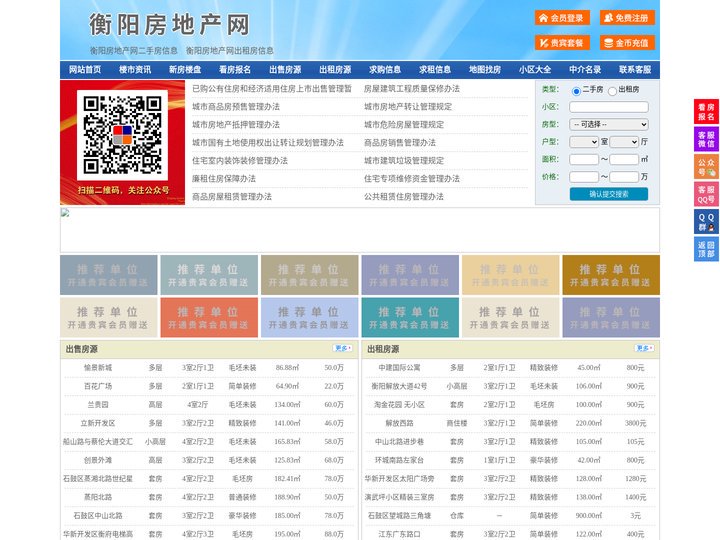Click the minimum 面积 input field
This screenshot has width=720, height=540.
tap(584, 159)
